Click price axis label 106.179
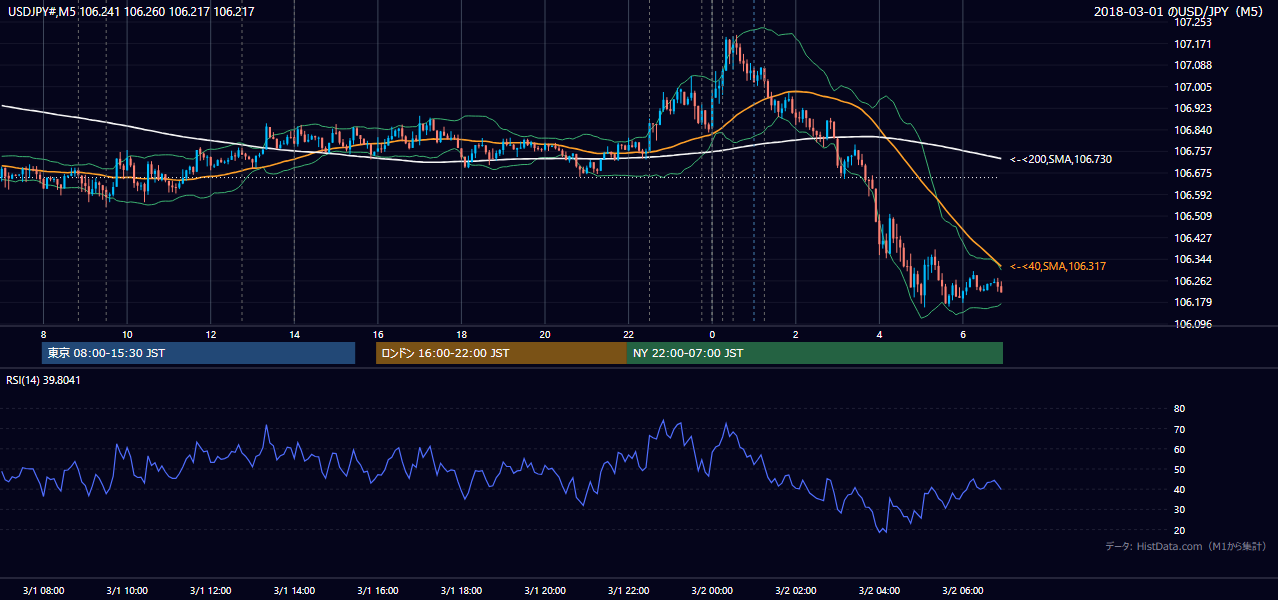 point(1193,302)
